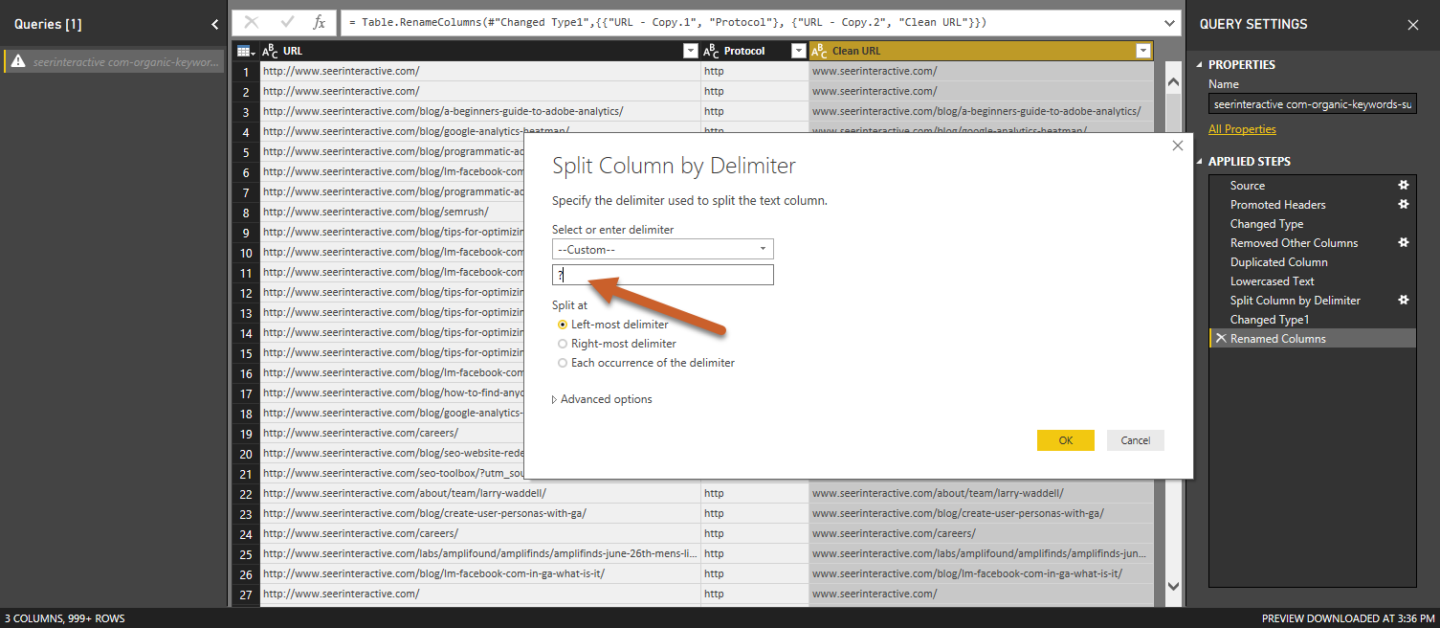1440x628 pixels.
Task: Expand Advanced options in the dialog
Action: click(602, 399)
